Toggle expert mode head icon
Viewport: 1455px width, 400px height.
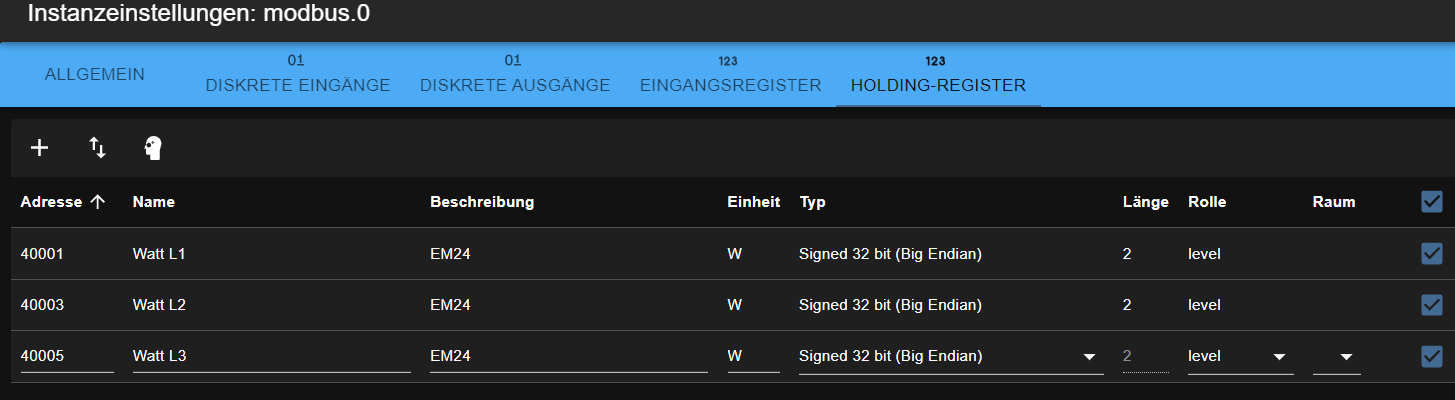tap(153, 148)
